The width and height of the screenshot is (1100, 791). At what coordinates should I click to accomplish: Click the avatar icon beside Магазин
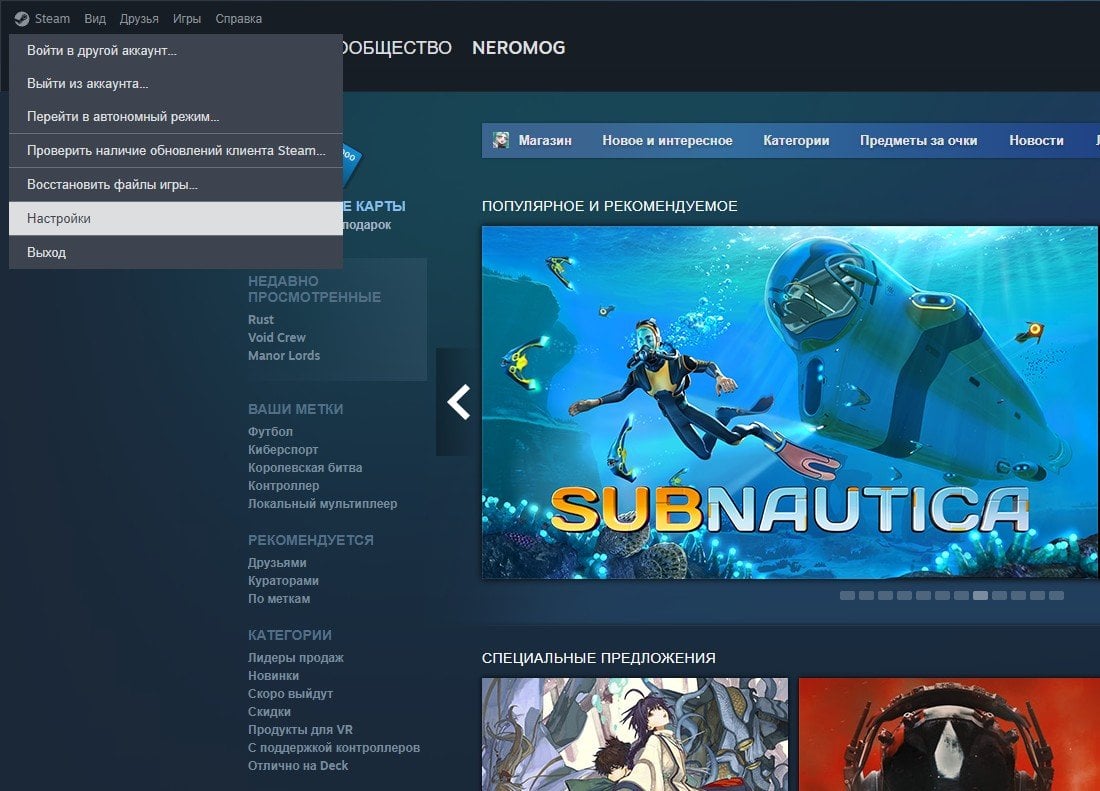501,140
